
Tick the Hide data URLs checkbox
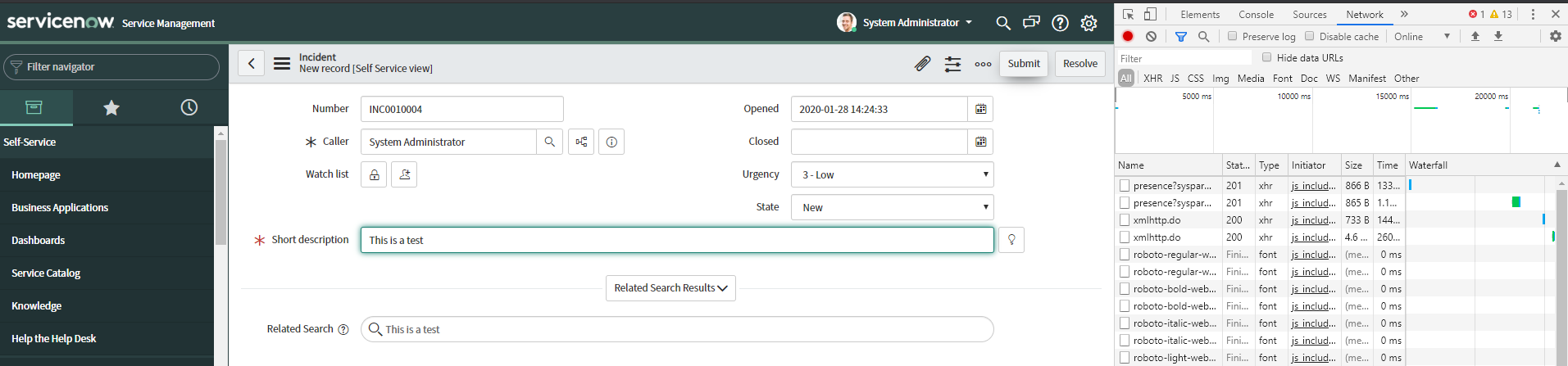tap(1266, 57)
